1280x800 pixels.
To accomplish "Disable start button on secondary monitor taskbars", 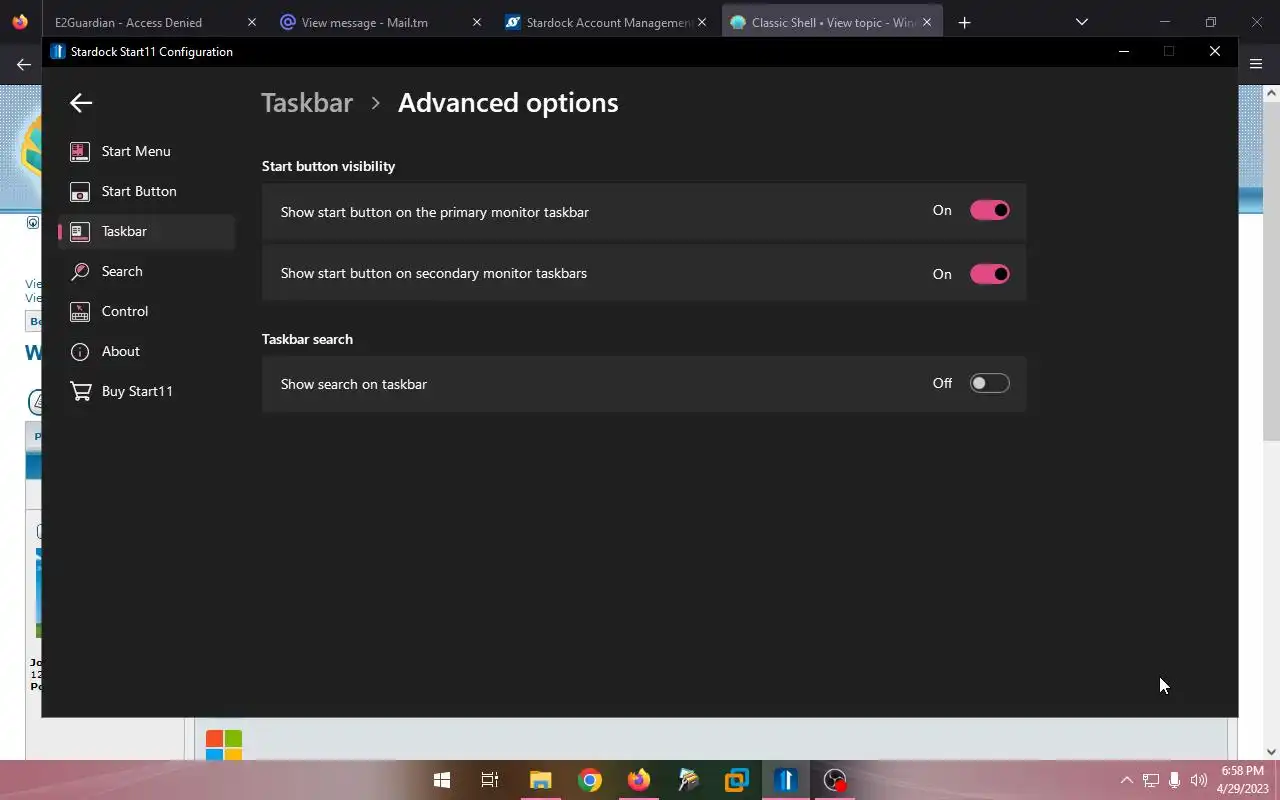I will [990, 274].
